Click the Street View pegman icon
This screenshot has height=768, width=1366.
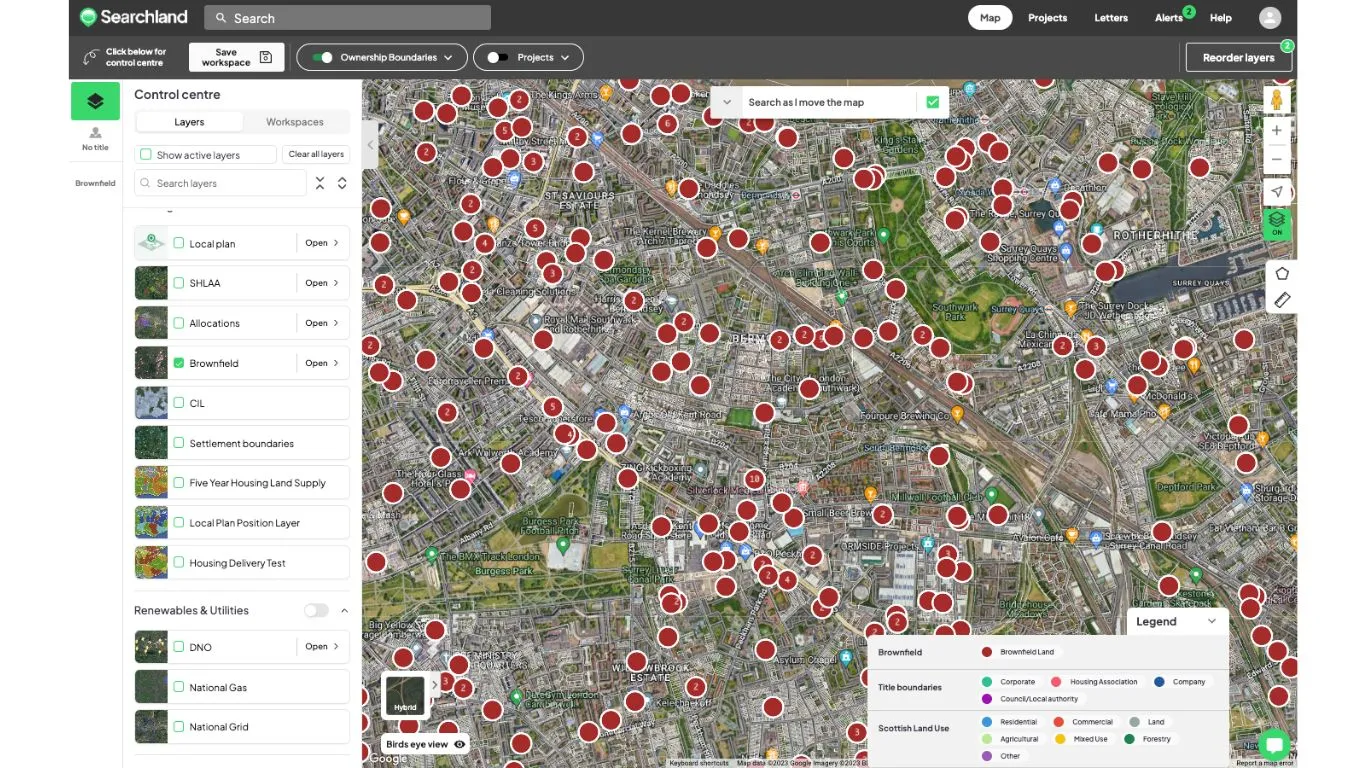[1276, 100]
